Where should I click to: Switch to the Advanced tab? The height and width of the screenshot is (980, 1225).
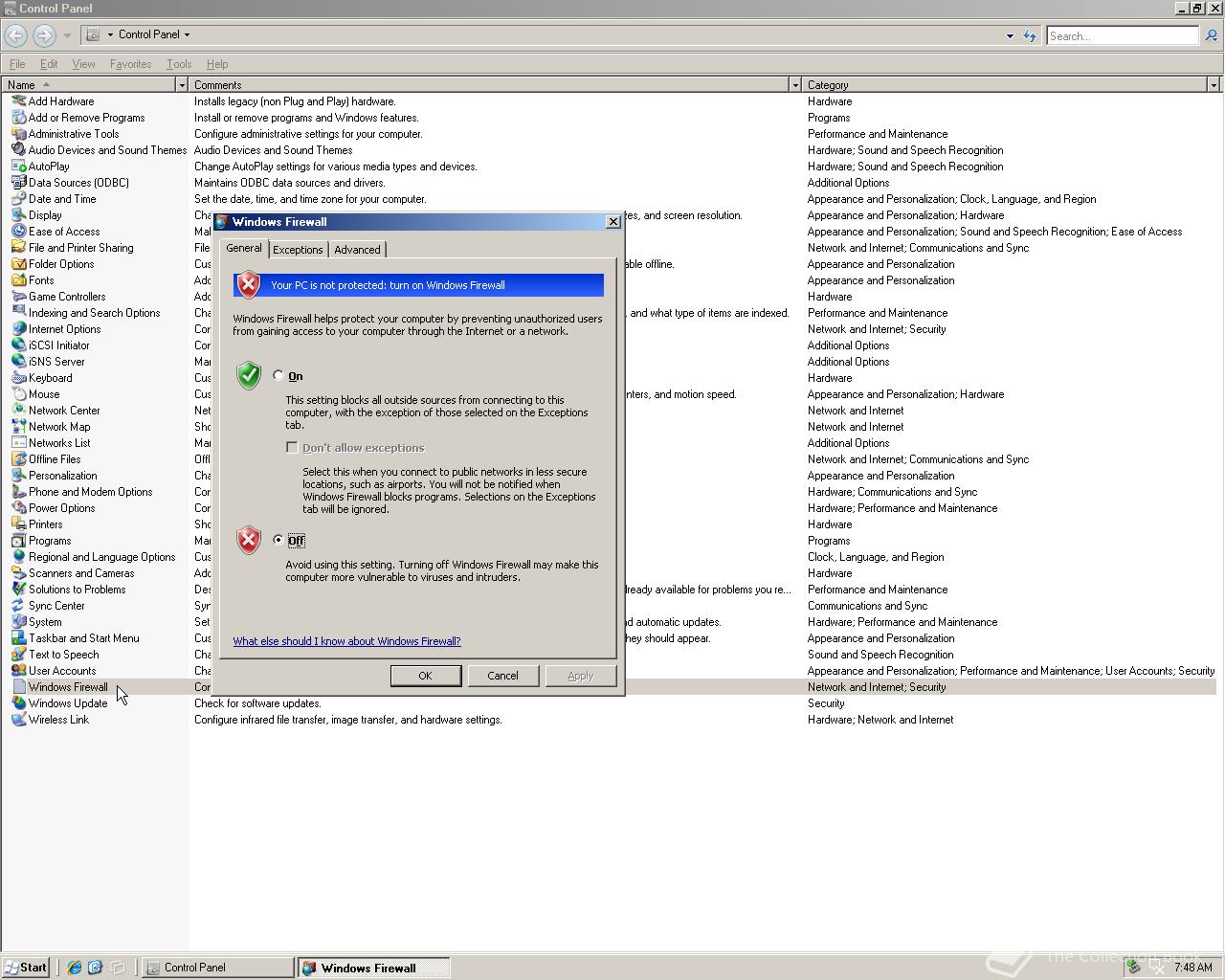click(357, 250)
